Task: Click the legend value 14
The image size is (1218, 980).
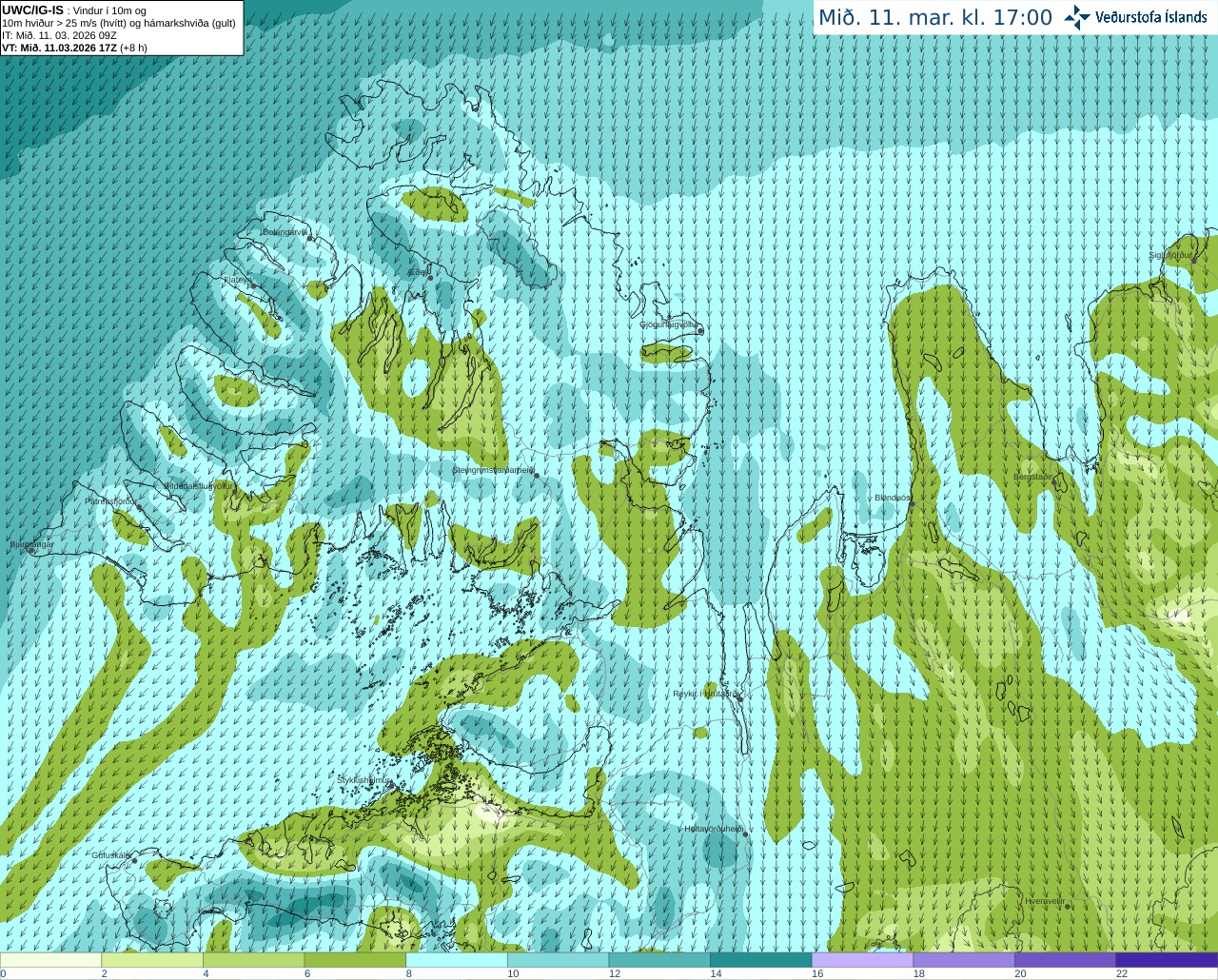Action: 717,973
